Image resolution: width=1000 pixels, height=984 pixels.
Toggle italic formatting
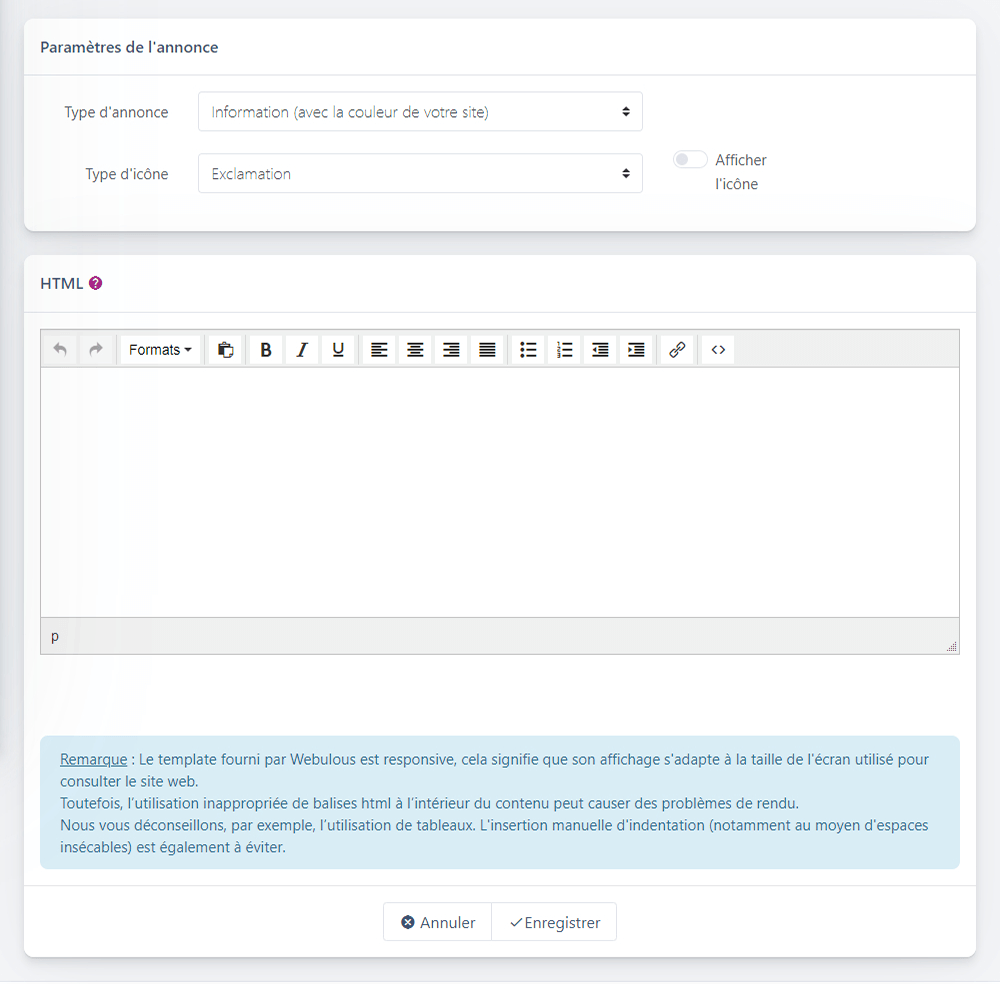(302, 350)
